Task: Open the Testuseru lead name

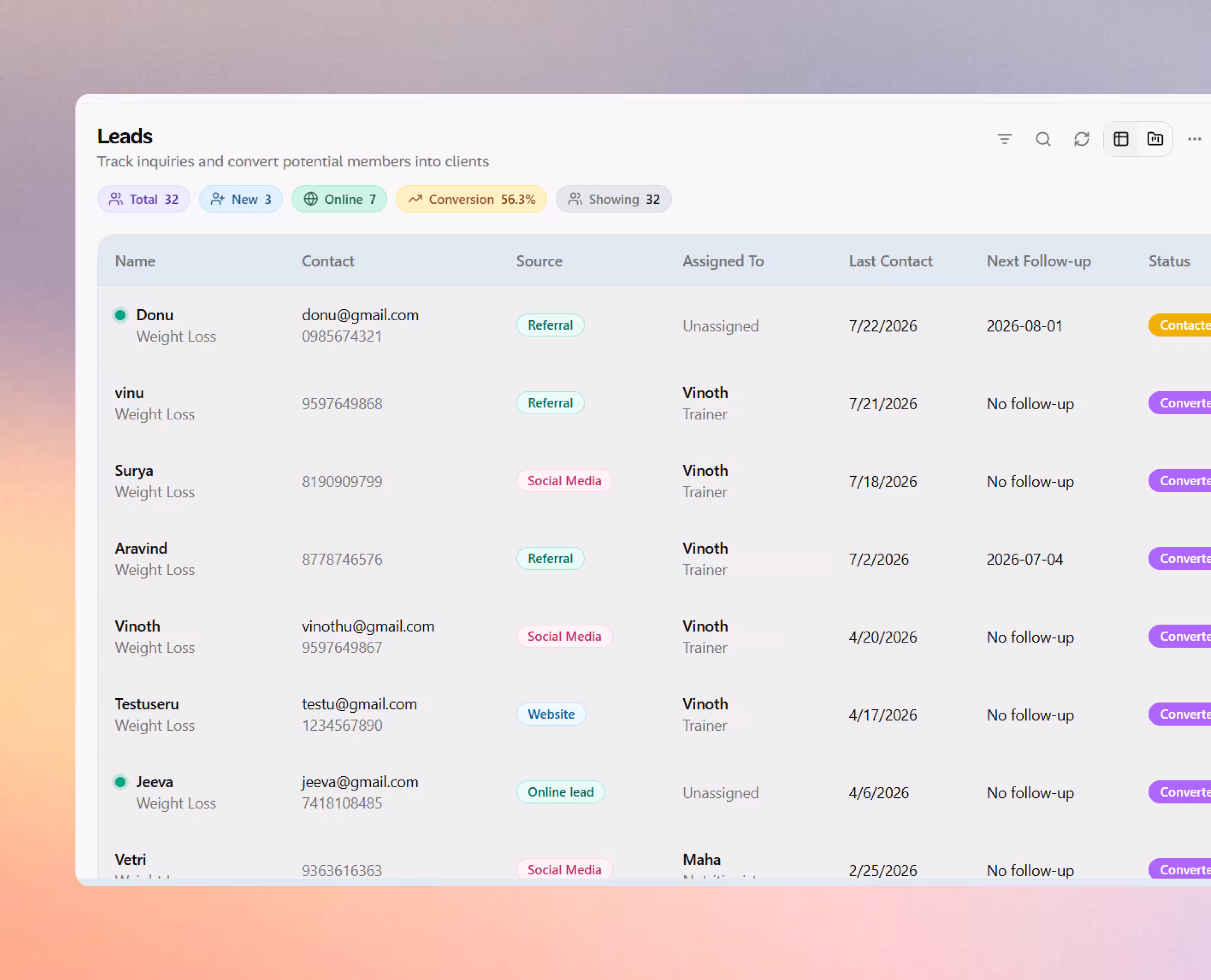Action: pyautogui.click(x=146, y=704)
